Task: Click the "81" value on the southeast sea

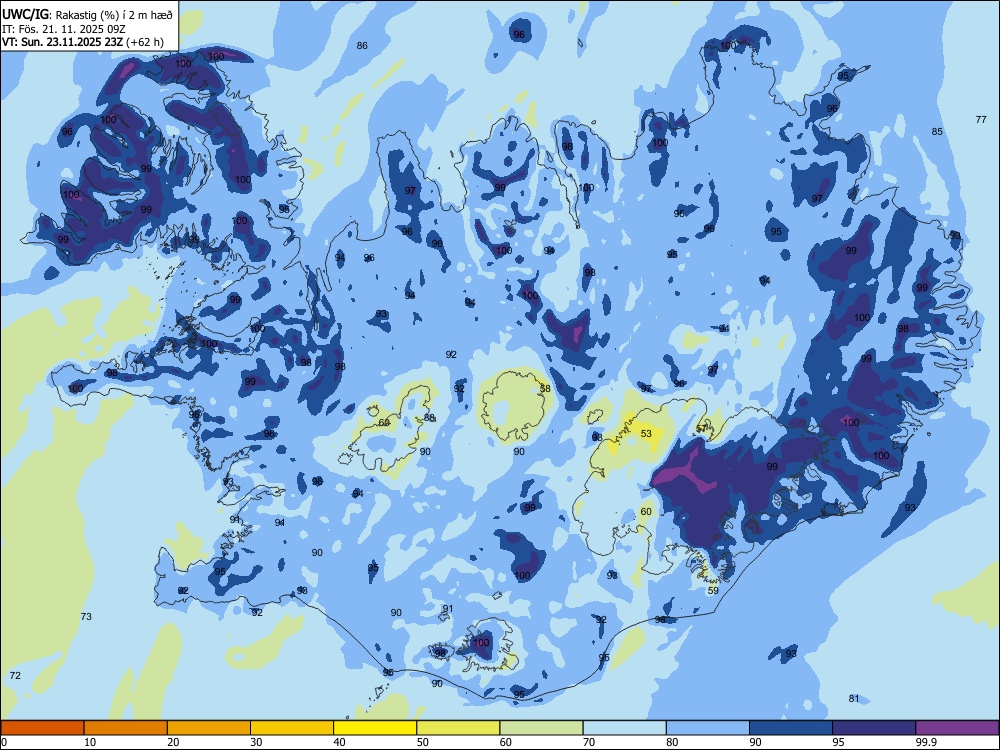Action: [x=854, y=698]
